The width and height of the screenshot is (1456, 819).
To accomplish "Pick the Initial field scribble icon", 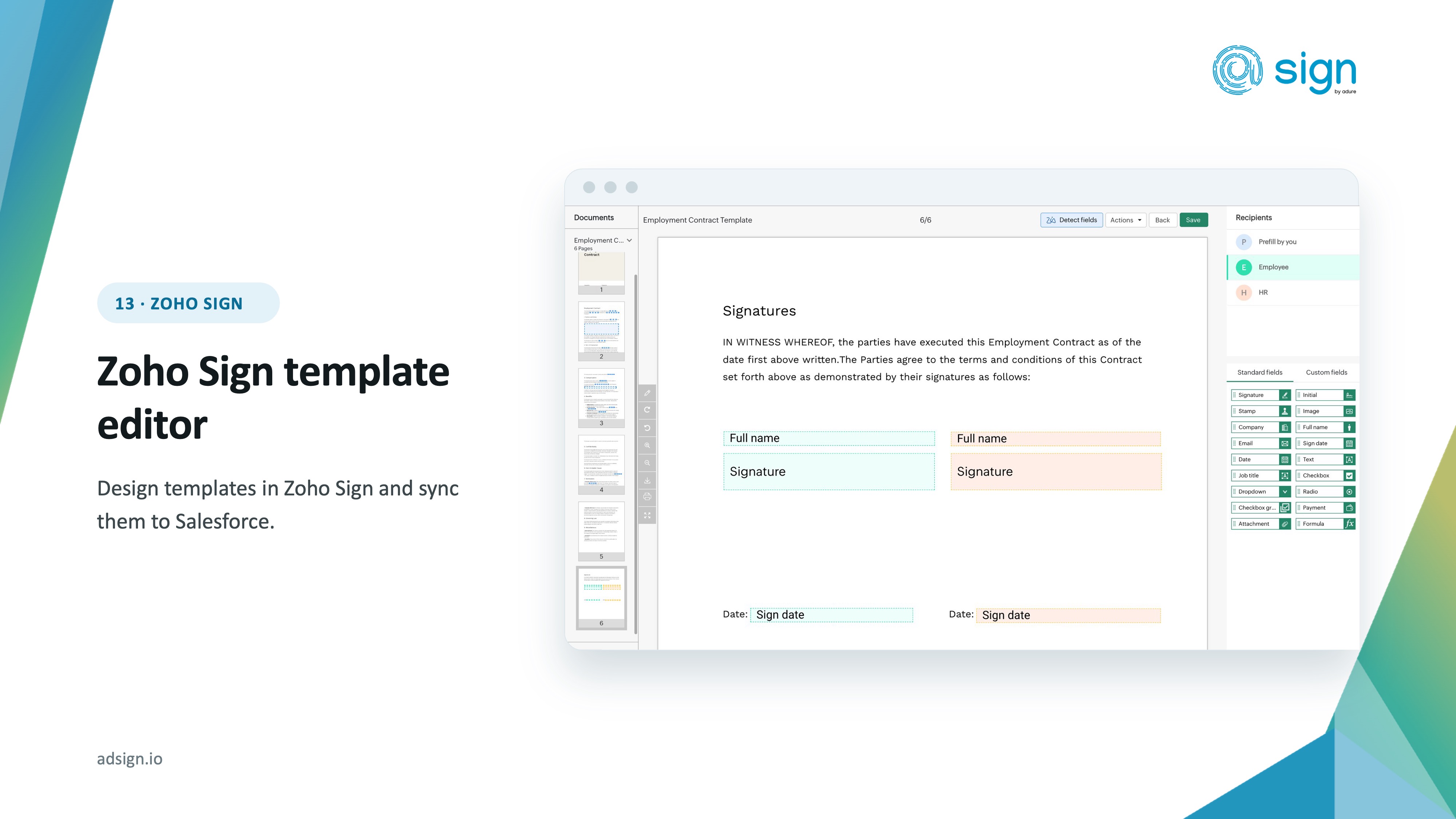I will point(1349,395).
